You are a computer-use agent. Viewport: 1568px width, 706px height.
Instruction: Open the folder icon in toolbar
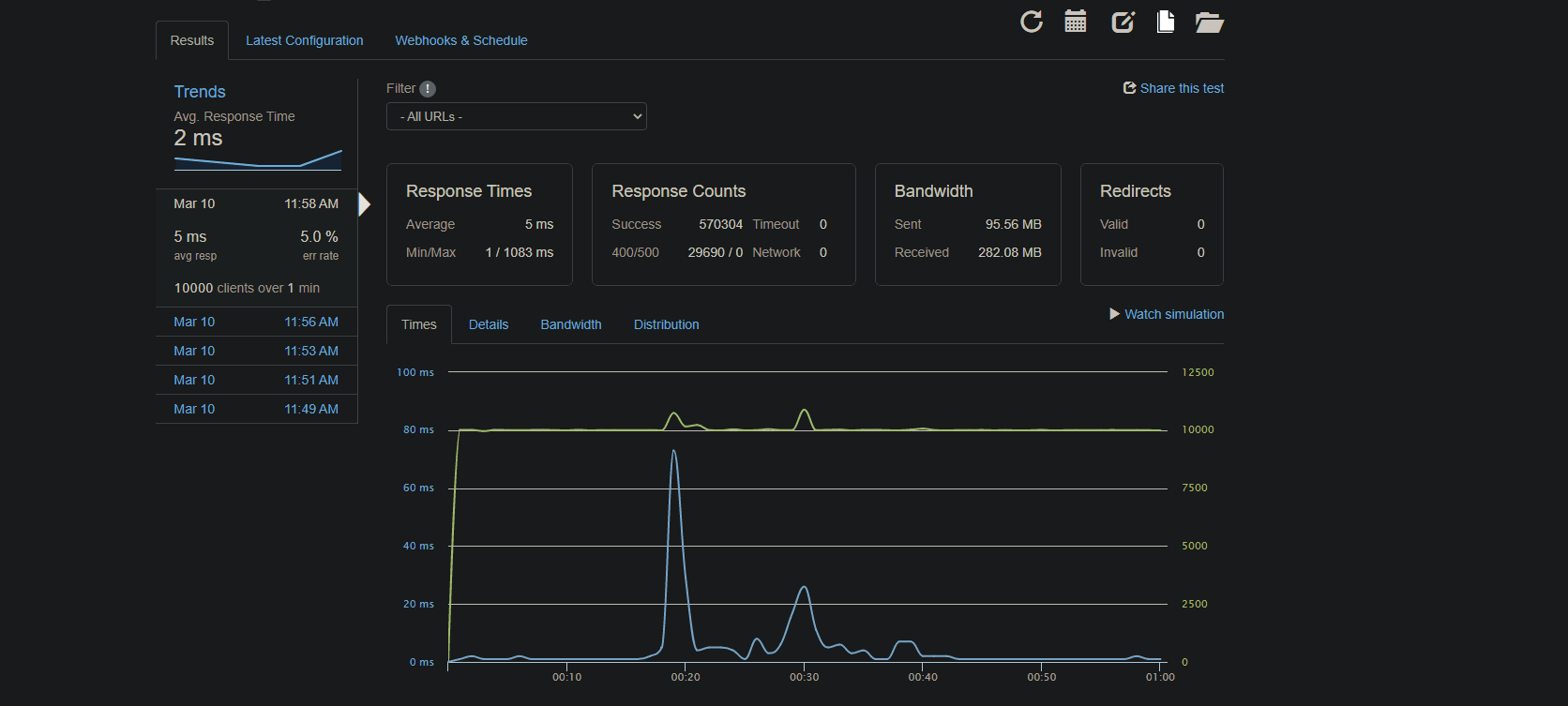(x=1210, y=22)
